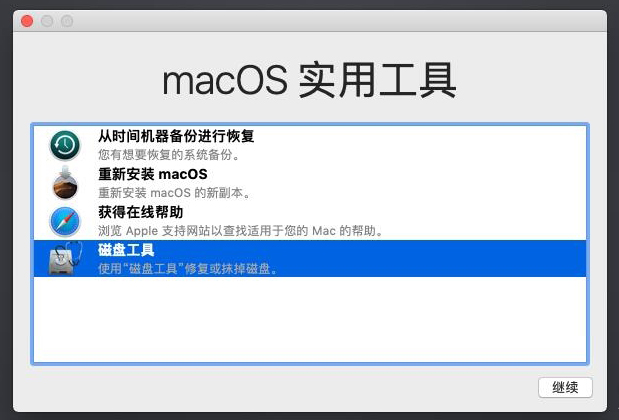
Task: Pick the 获得在线帮助 list item
Action: 310,221
